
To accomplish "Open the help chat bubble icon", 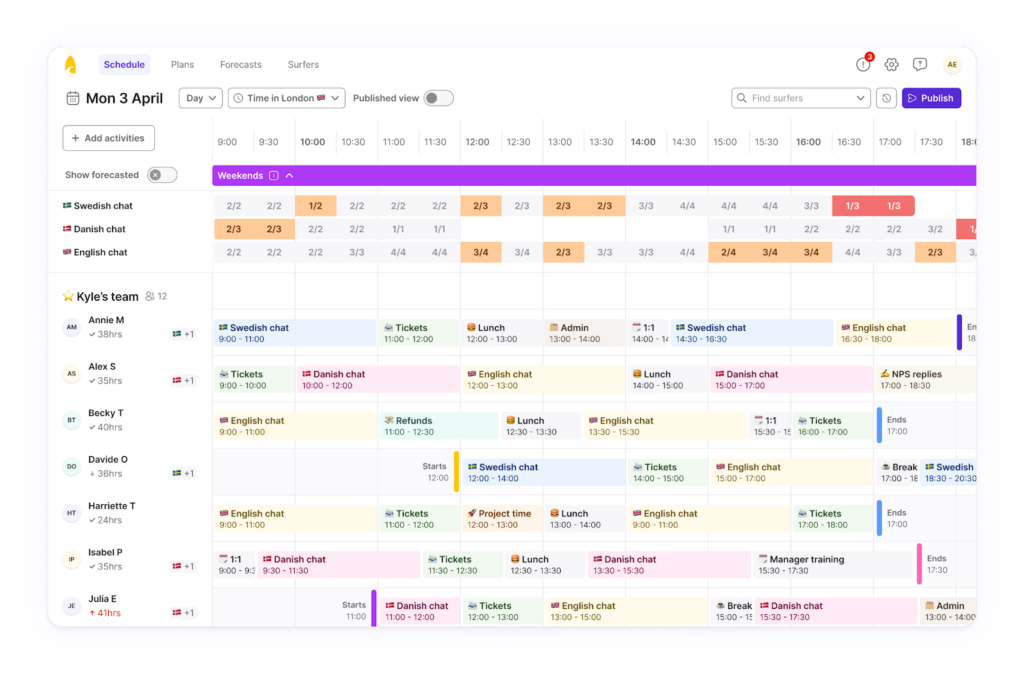I will coord(920,64).
